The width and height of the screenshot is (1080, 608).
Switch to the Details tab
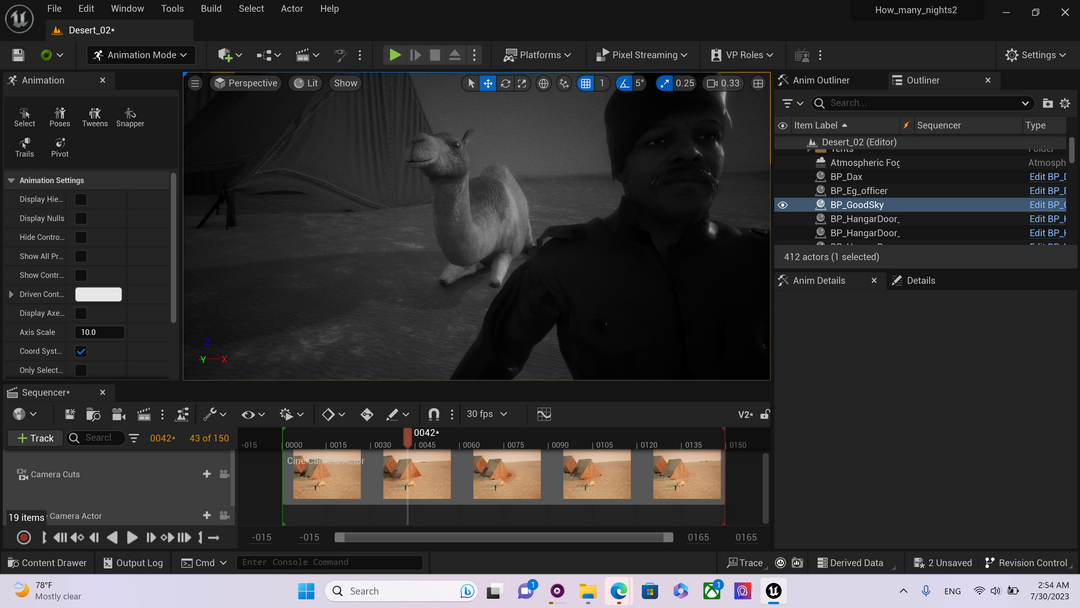[x=920, y=281]
